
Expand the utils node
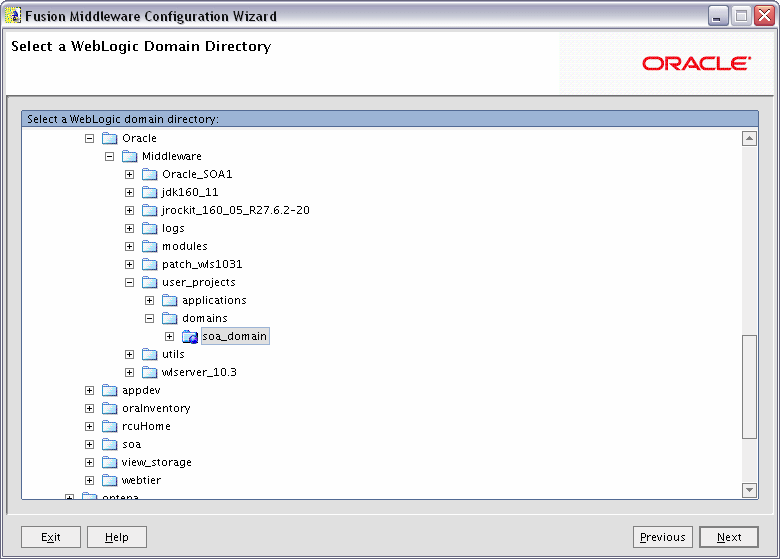[x=129, y=355]
